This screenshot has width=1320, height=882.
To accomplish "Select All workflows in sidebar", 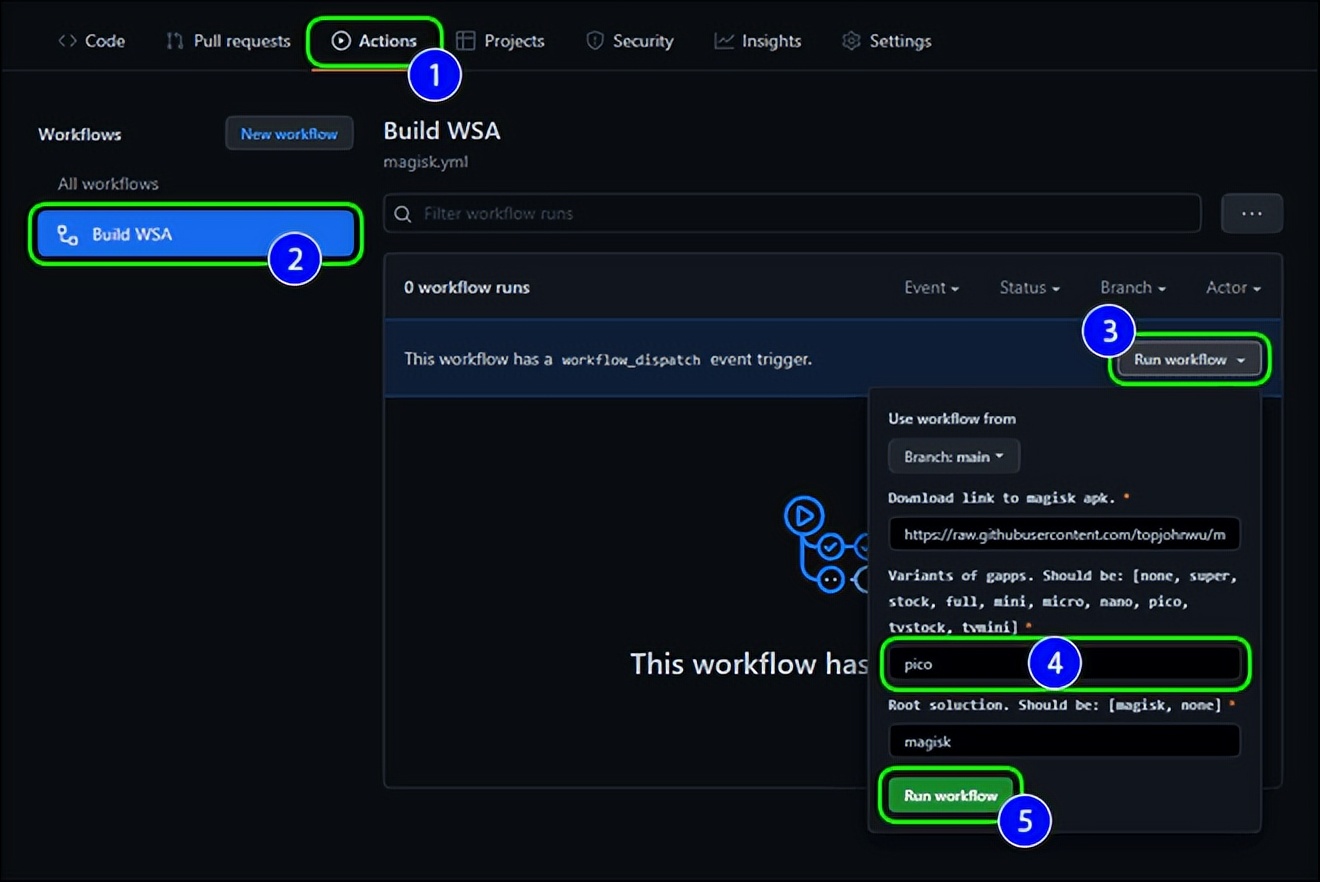I will click(x=108, y=184).
